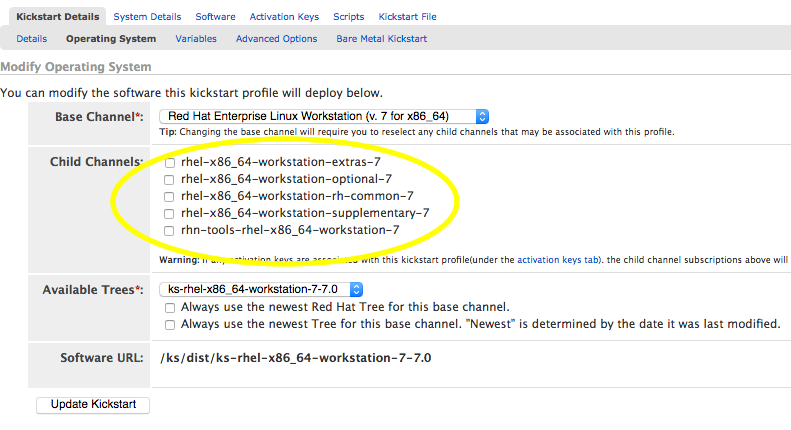Check rhn-tools-rhel-x86_64-workstation-7 channel

[x=170, y=231]
